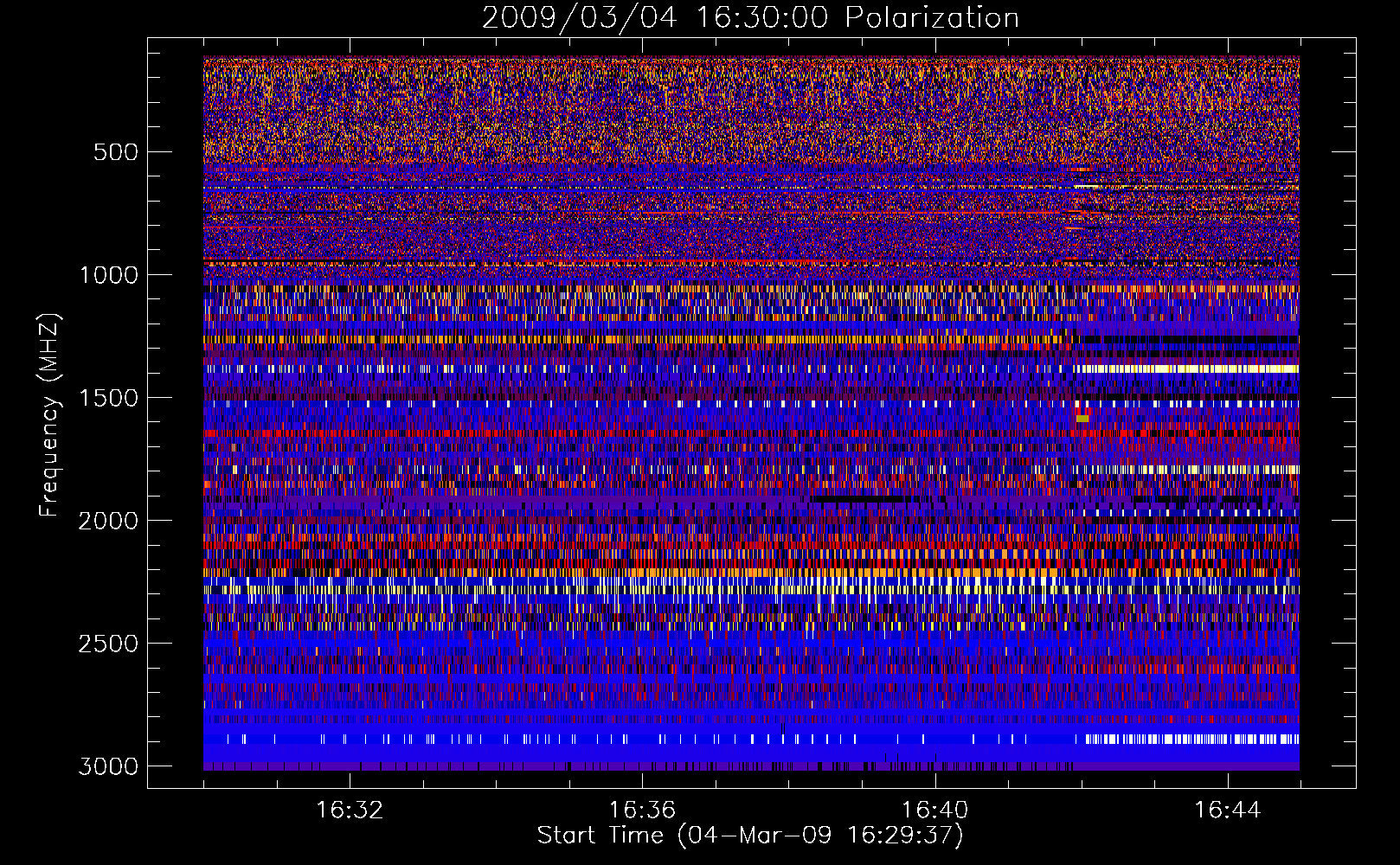Click the 2000 frequency tick label
The image size is (1400, 865).
coord(108,521)
